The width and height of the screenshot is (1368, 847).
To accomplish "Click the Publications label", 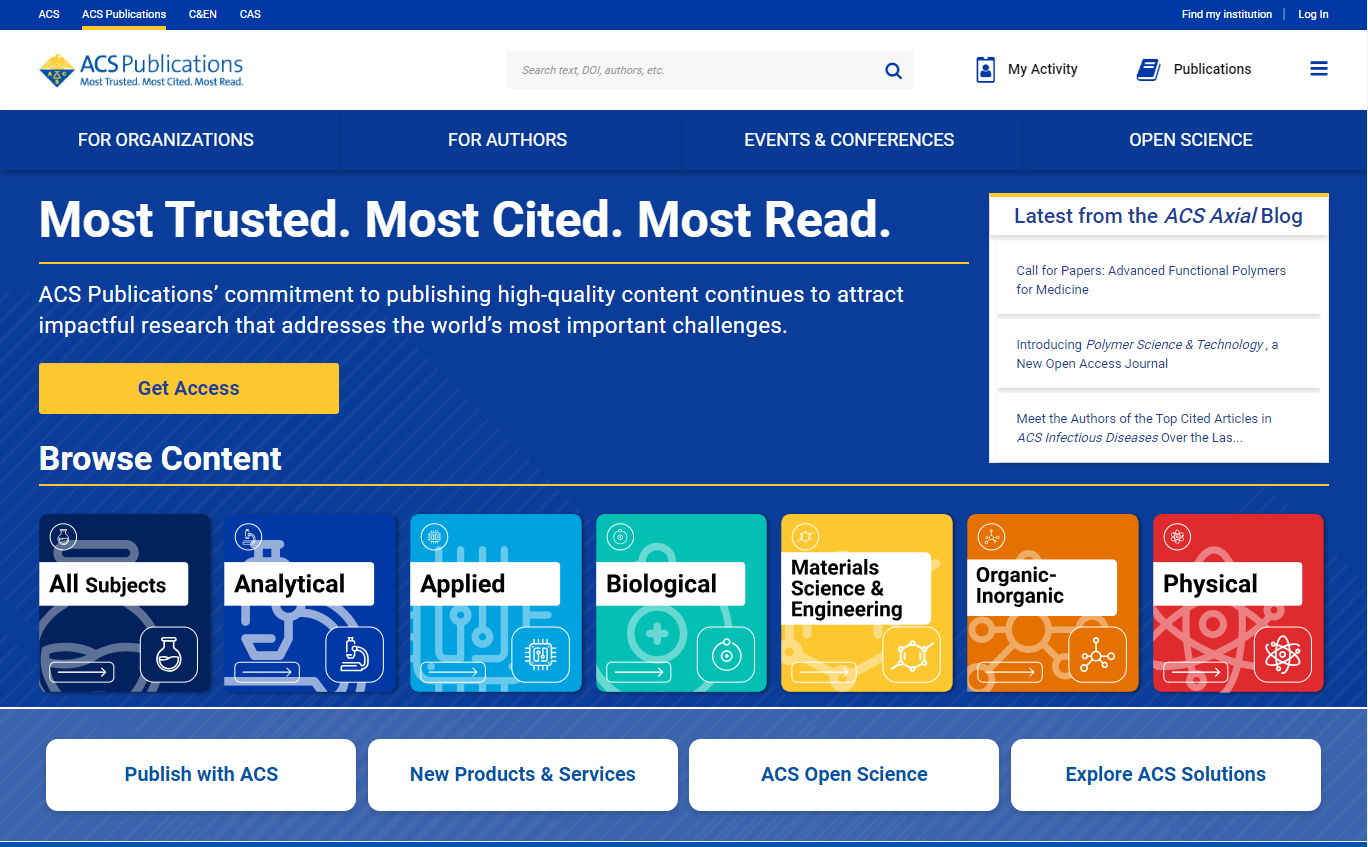I will pos(1212,69).
